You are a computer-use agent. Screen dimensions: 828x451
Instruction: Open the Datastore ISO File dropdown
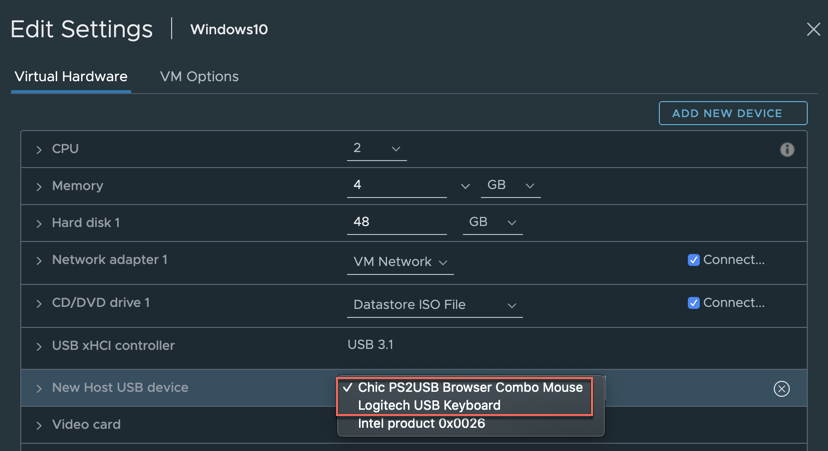click(x=434, y=305)
